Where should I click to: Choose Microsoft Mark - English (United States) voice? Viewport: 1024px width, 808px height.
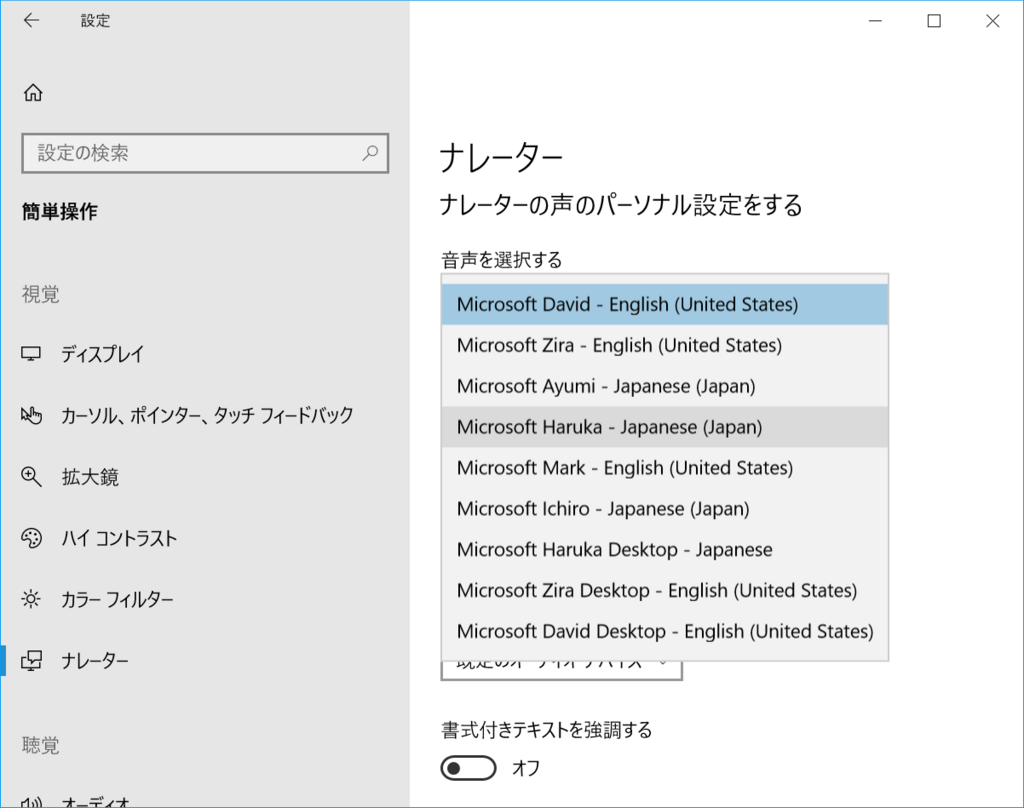665,468
